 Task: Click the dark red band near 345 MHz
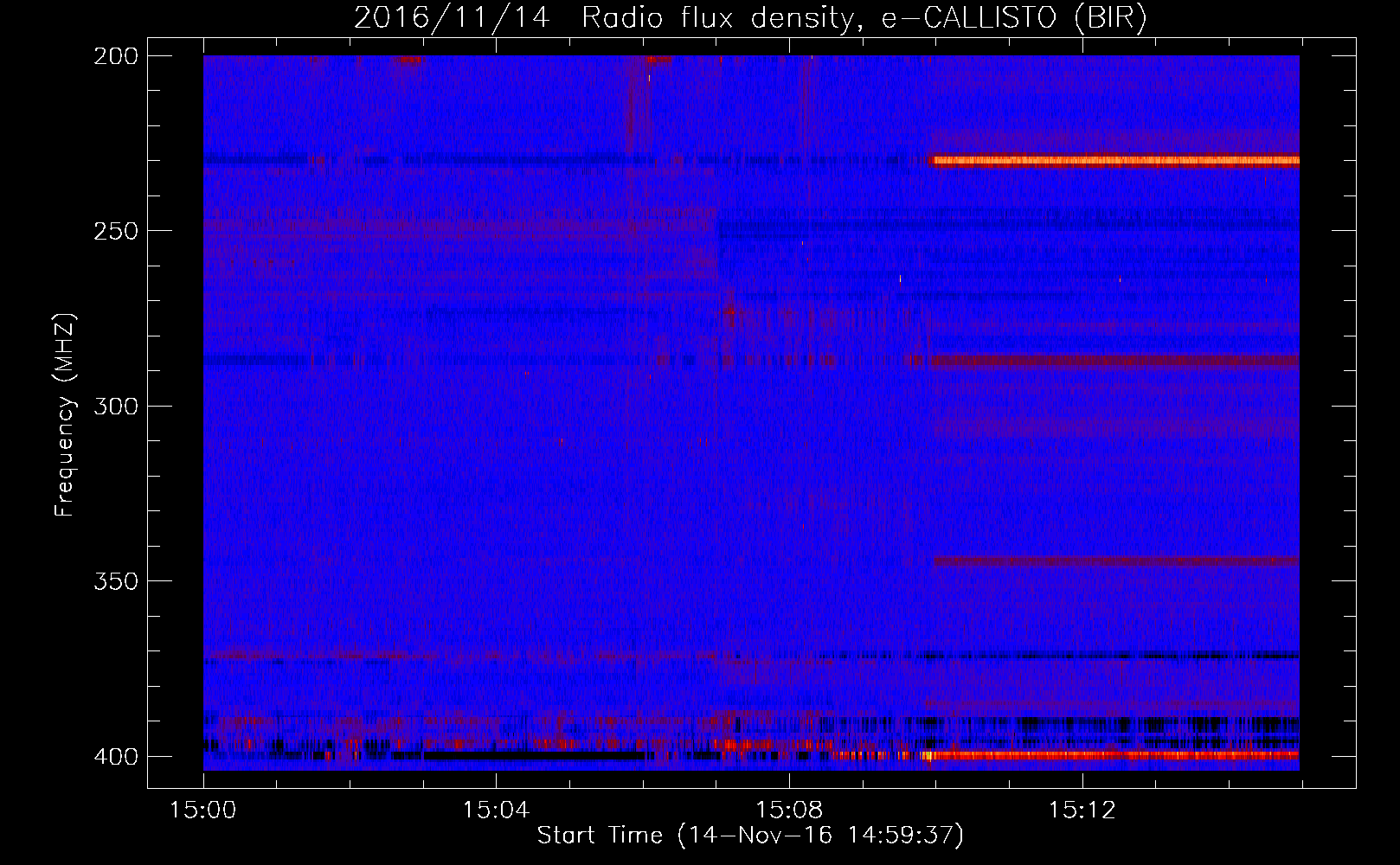1116,561
